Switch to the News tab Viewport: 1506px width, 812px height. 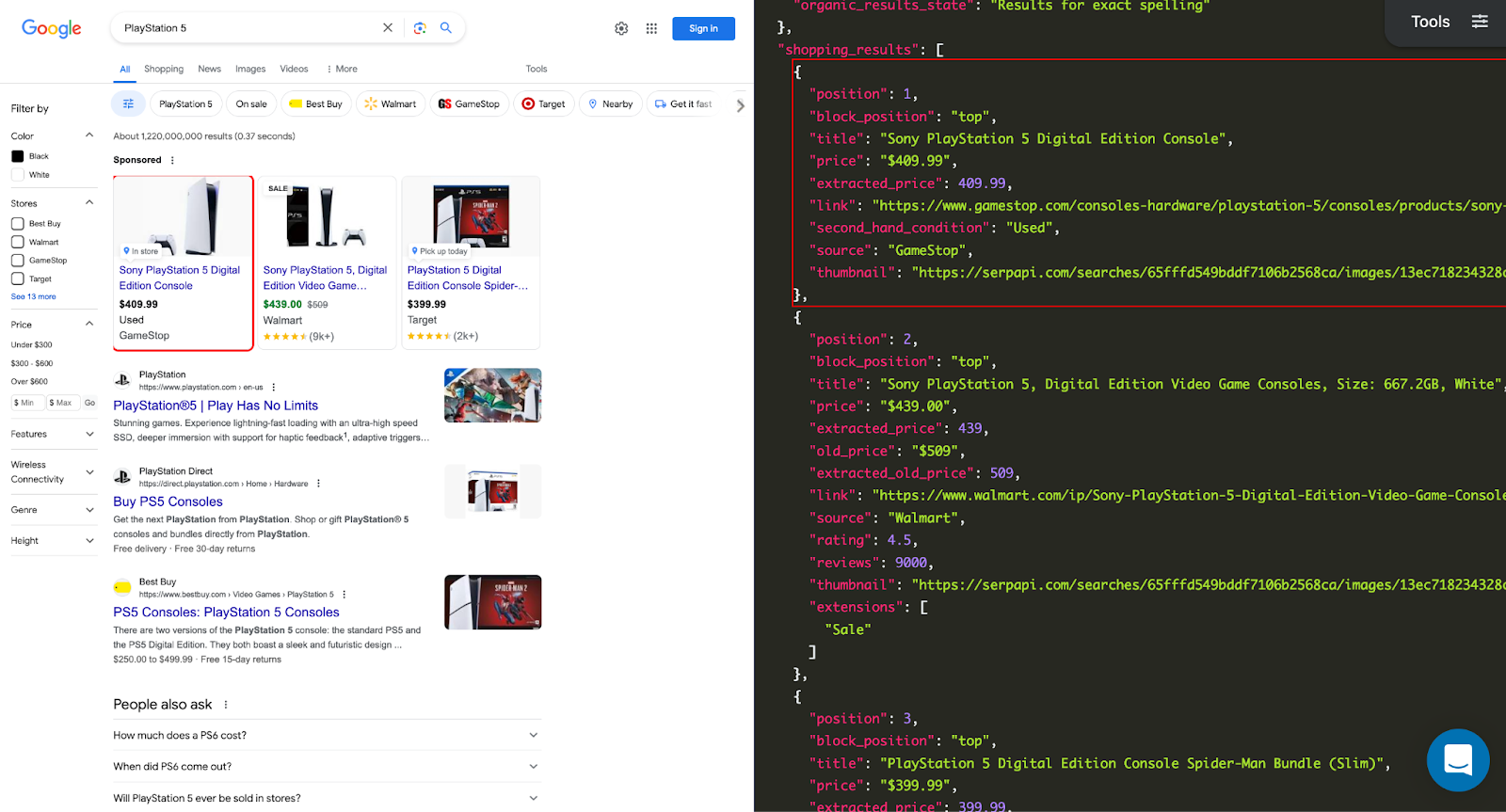click(209, 69)
